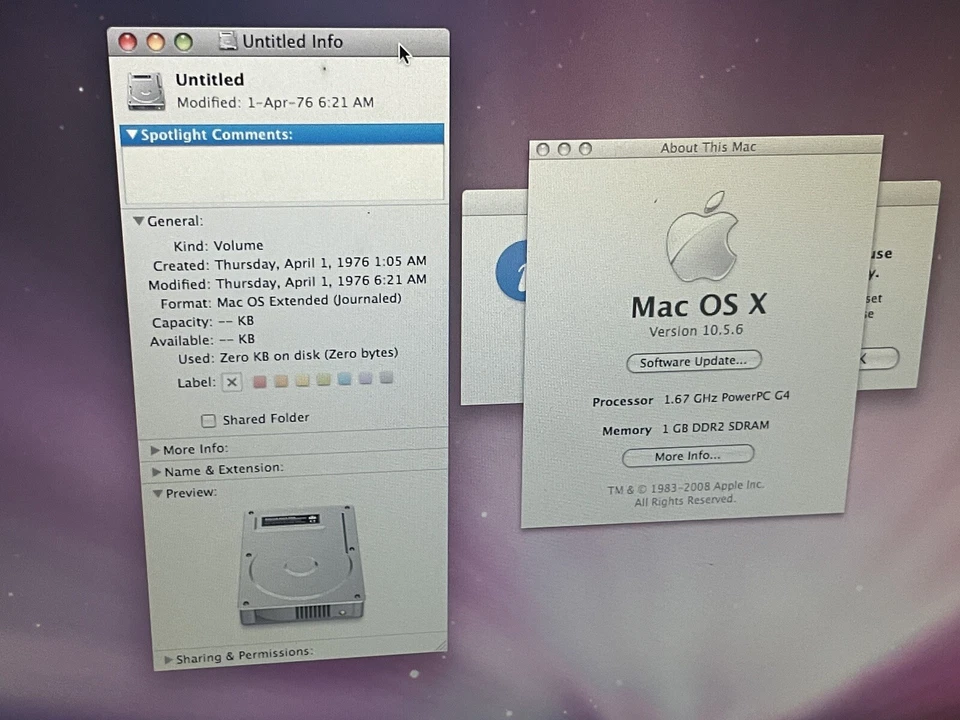This screenshot has height=720, width=960.
Task: Select the red label color
Action: [x=260, y=380]
